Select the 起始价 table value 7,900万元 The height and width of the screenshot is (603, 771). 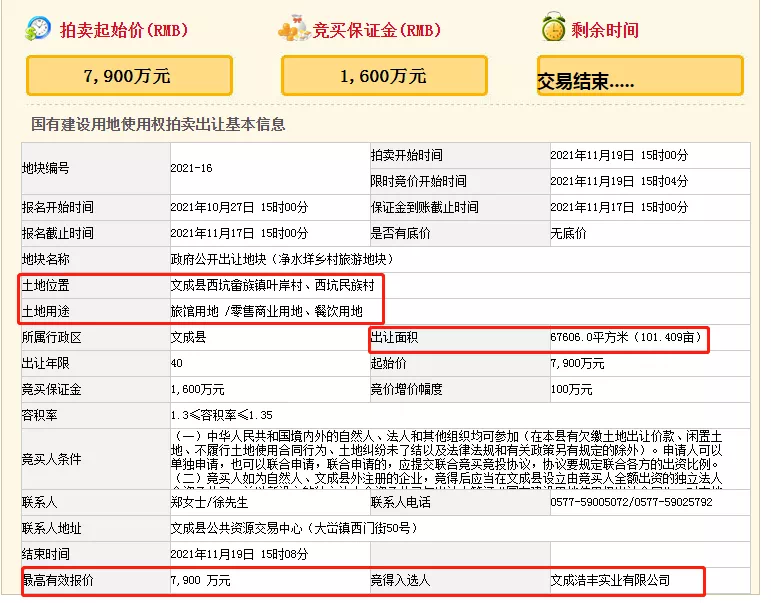pyautogui.click(x=577, y=363)
